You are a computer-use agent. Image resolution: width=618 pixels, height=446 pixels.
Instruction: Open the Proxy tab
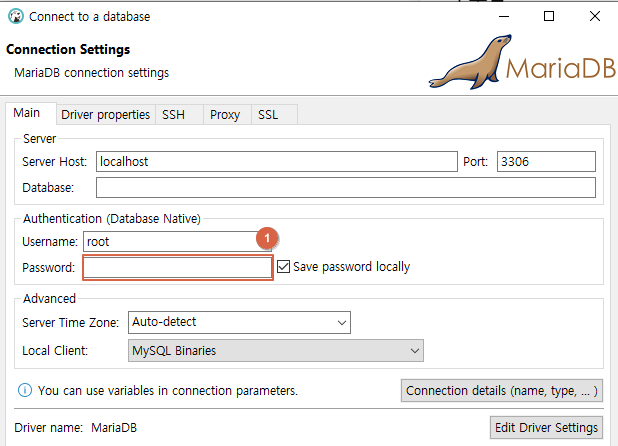pos(225,115)
